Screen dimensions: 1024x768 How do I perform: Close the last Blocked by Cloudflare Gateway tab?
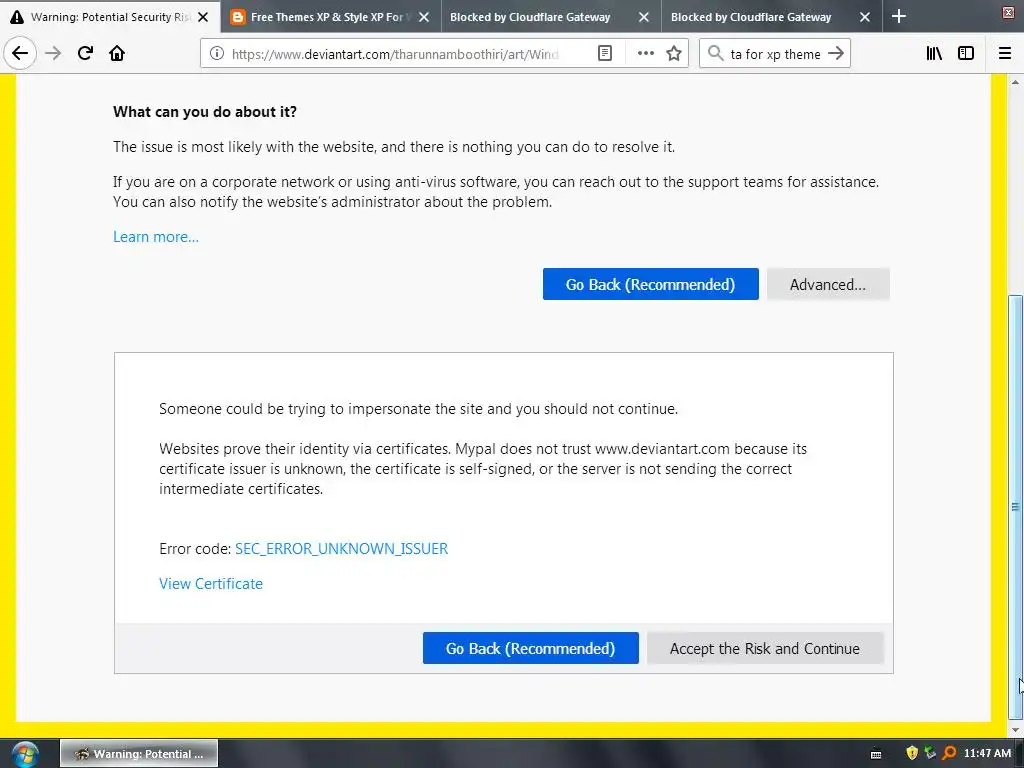coord(865,17)
